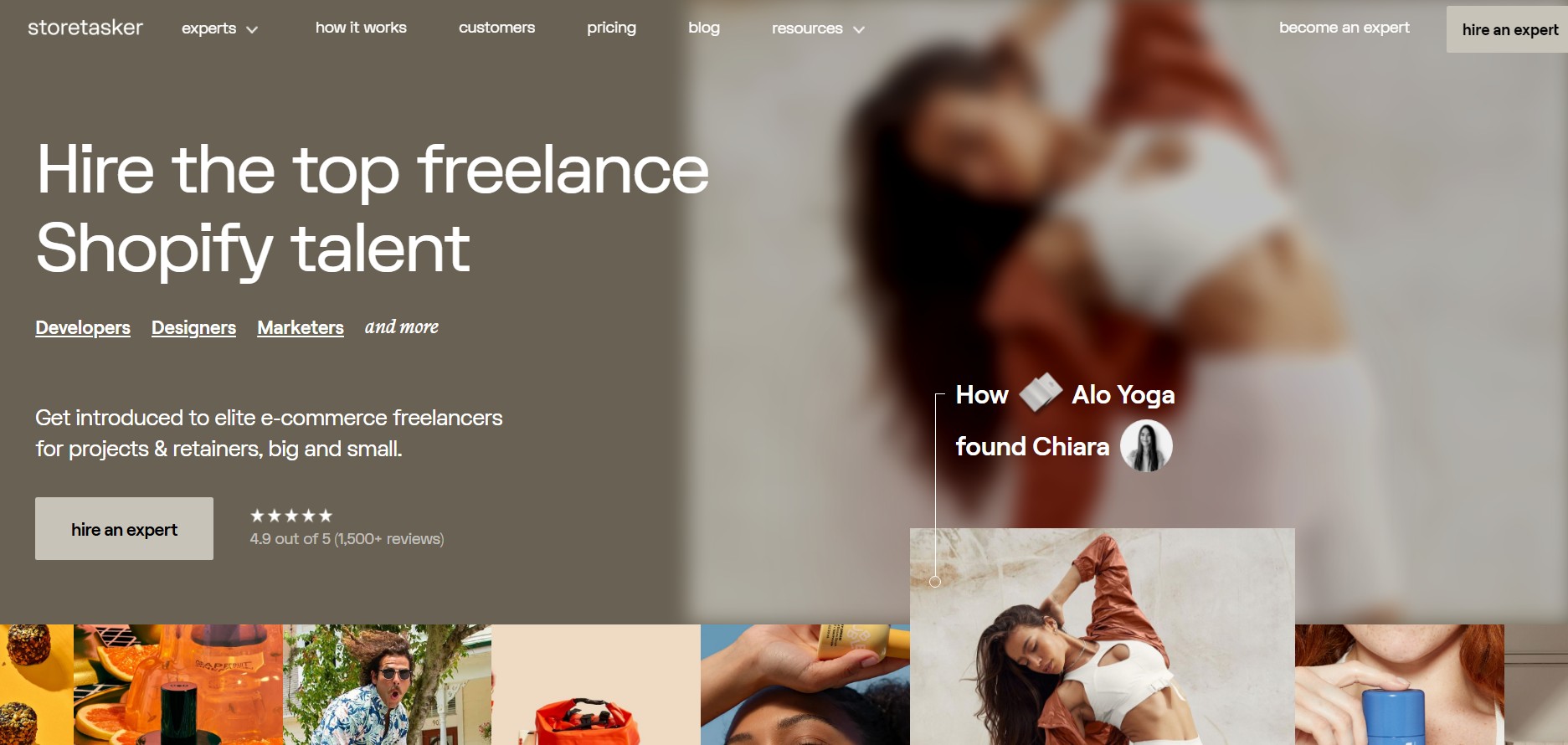Open the how it works page
The width and height of the screenshot is (1568, 745).
[x=361, y=28]
